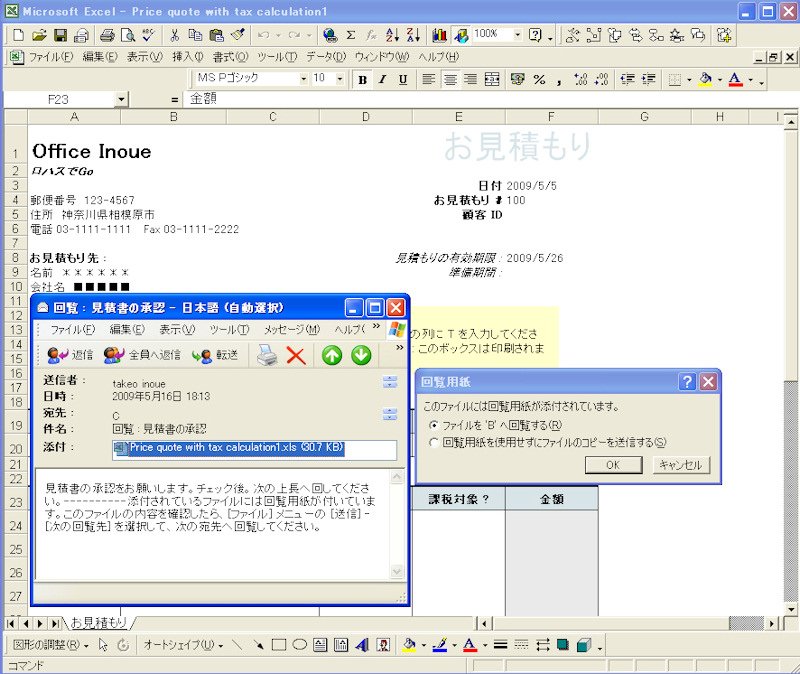The image size is (800, 674).
Task: Expand the AutoShapes オートシェイプ menu
Action: (183, 645)
